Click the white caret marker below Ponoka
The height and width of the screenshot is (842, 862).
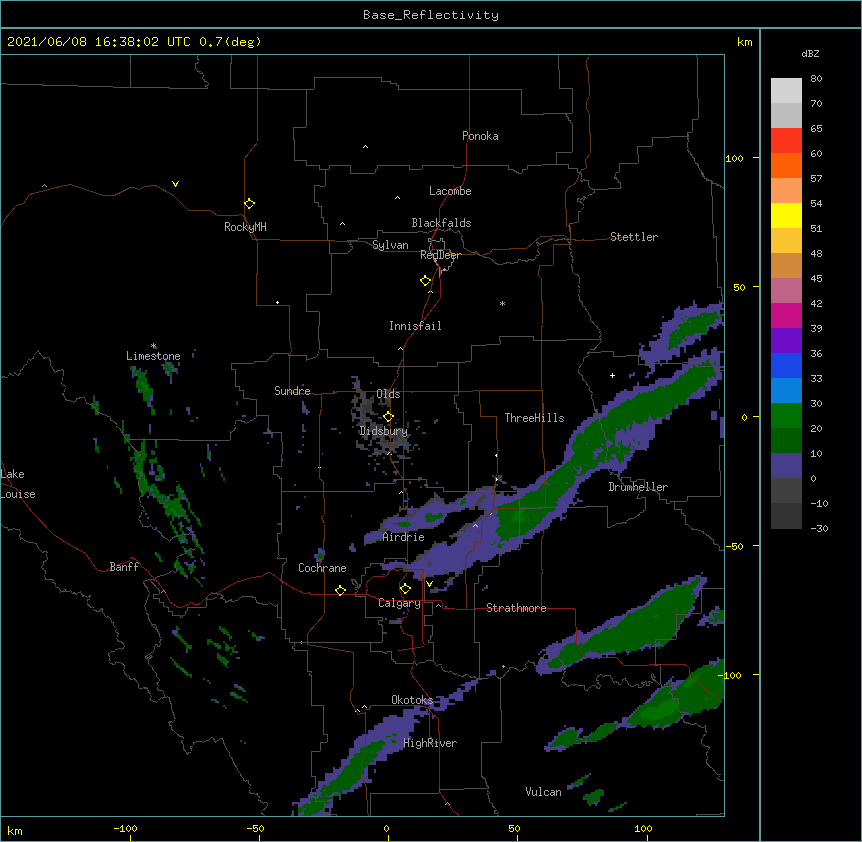click(x=366, y=147)
